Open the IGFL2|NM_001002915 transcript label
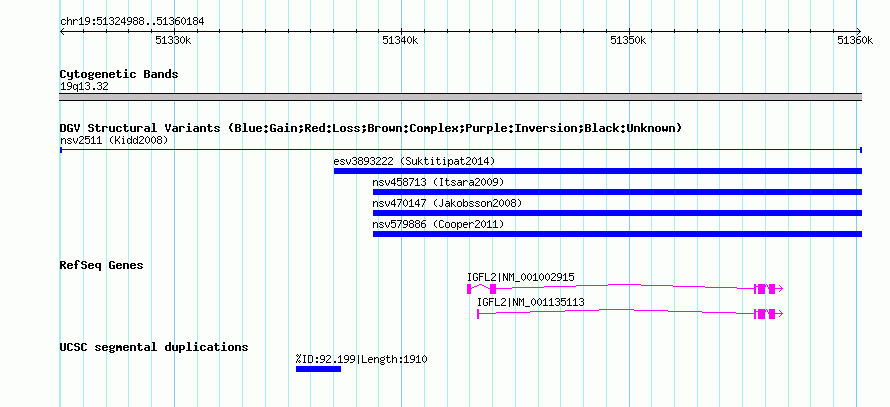The height and width of the screenshot is (407, 890). (521, 278)
